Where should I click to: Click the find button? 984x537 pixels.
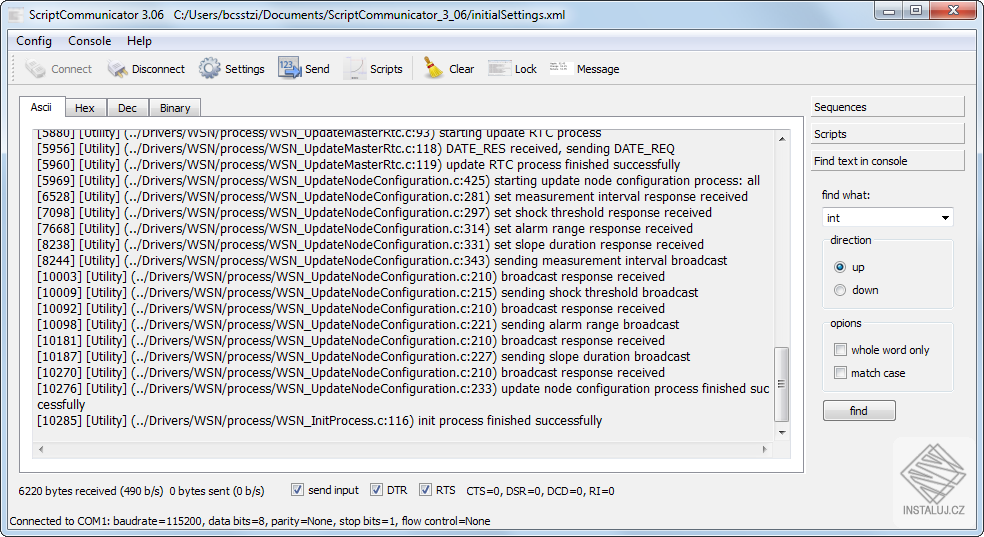[x=859, y=410]
